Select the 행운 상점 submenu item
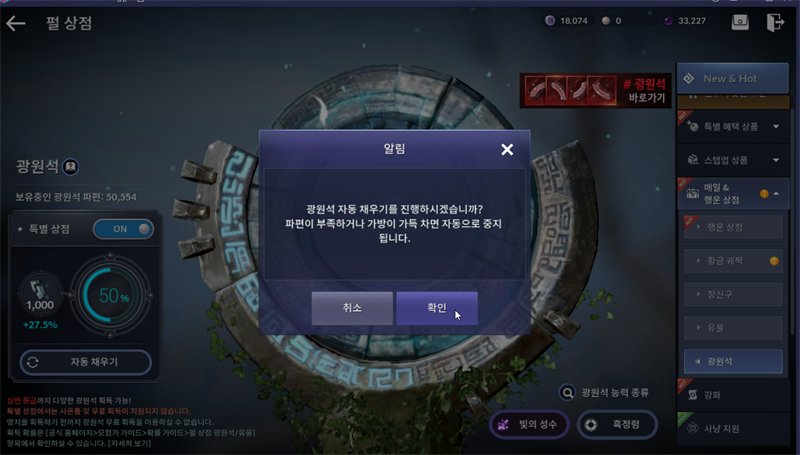Screen dimensions: 800x455 click(733, 228)
